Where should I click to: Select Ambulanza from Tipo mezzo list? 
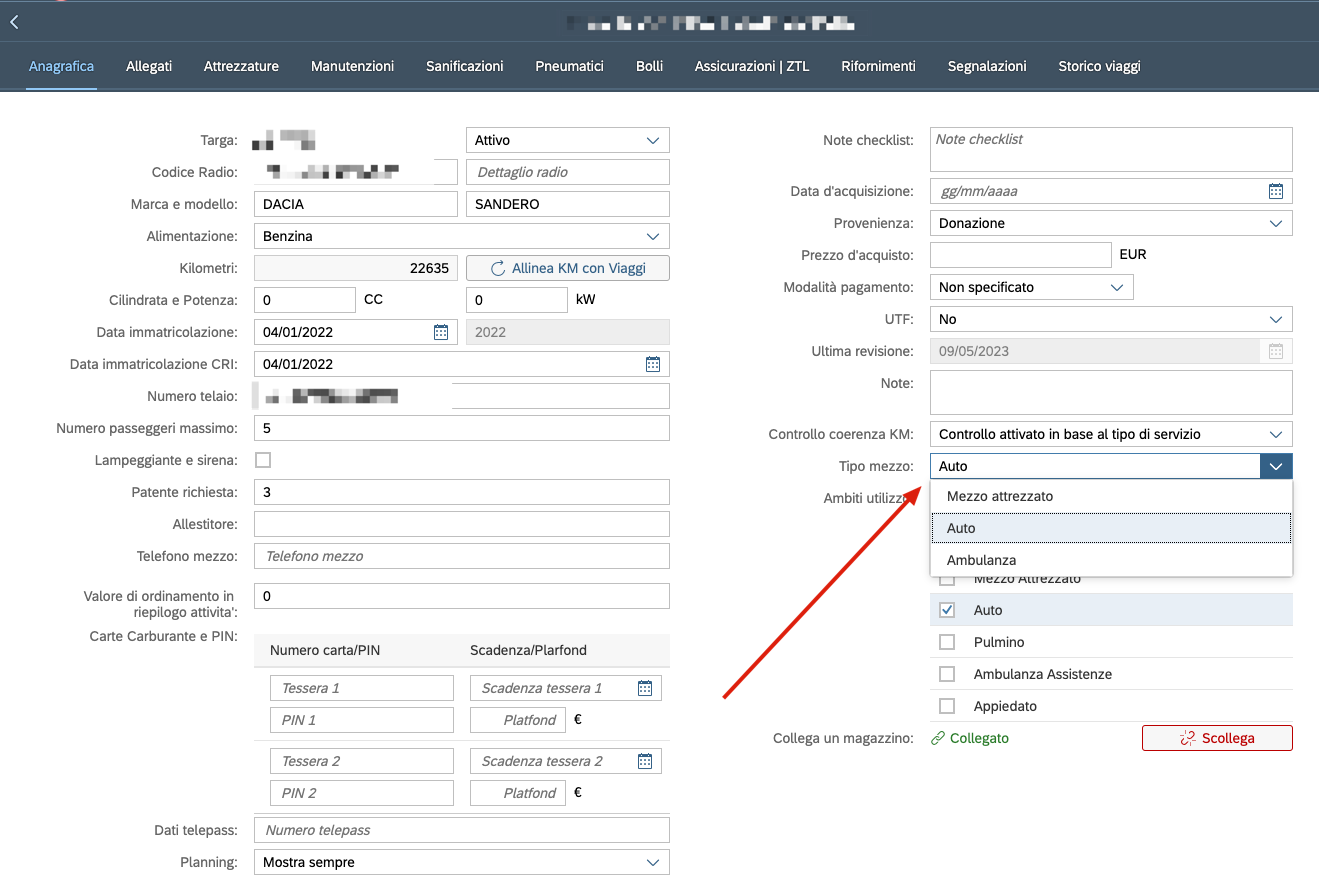tap(982, 560)
